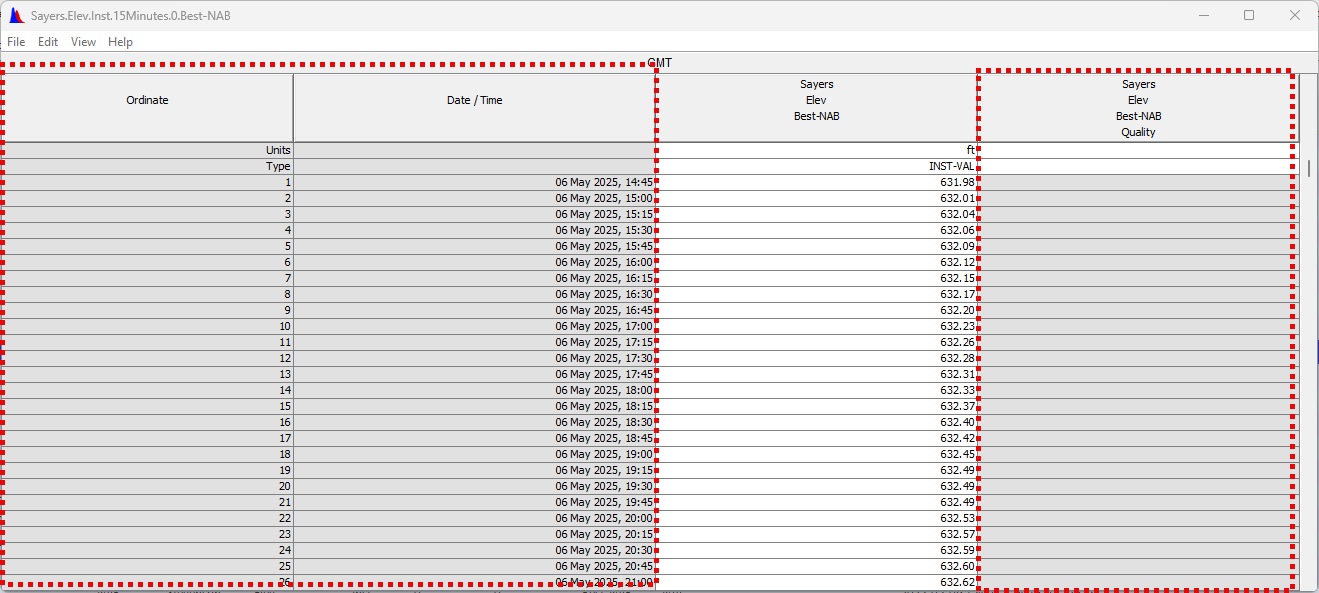
Task: Select the value cell 631.98
Action: coord(816,182)
